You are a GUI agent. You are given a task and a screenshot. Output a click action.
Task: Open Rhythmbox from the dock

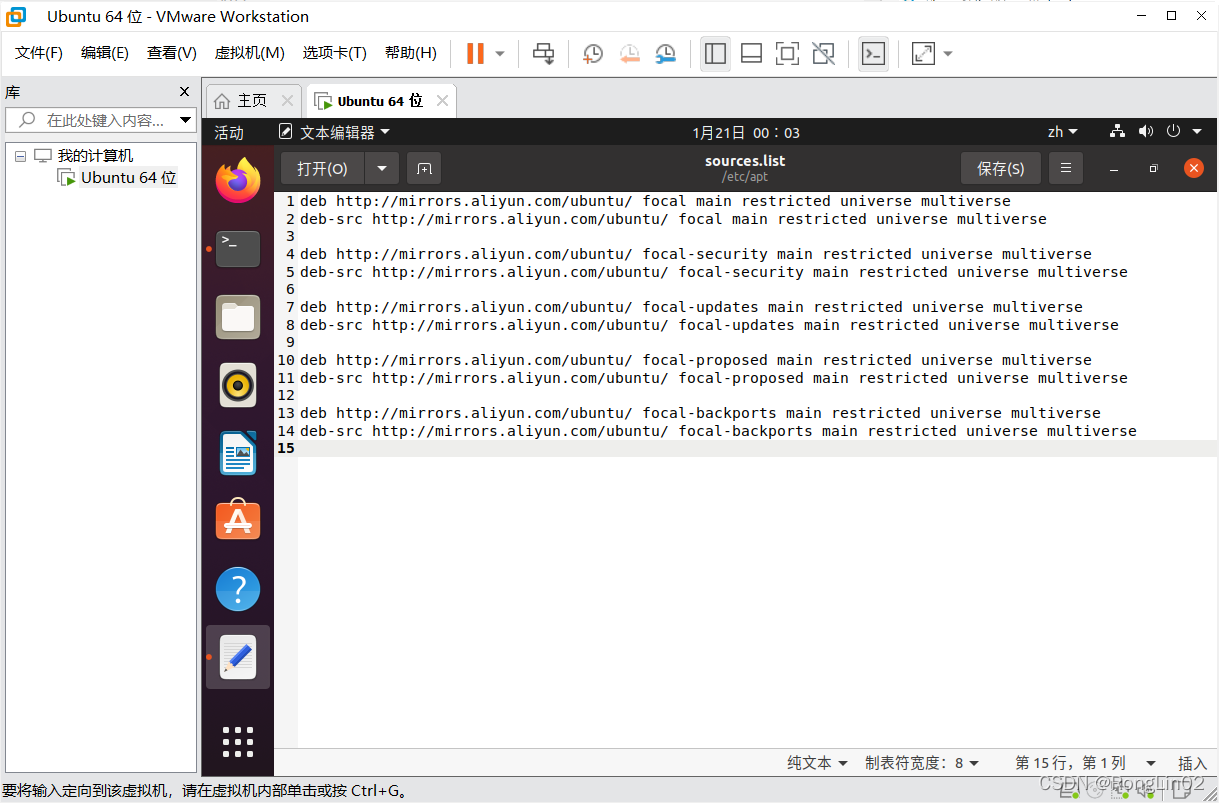coord(238,385)
